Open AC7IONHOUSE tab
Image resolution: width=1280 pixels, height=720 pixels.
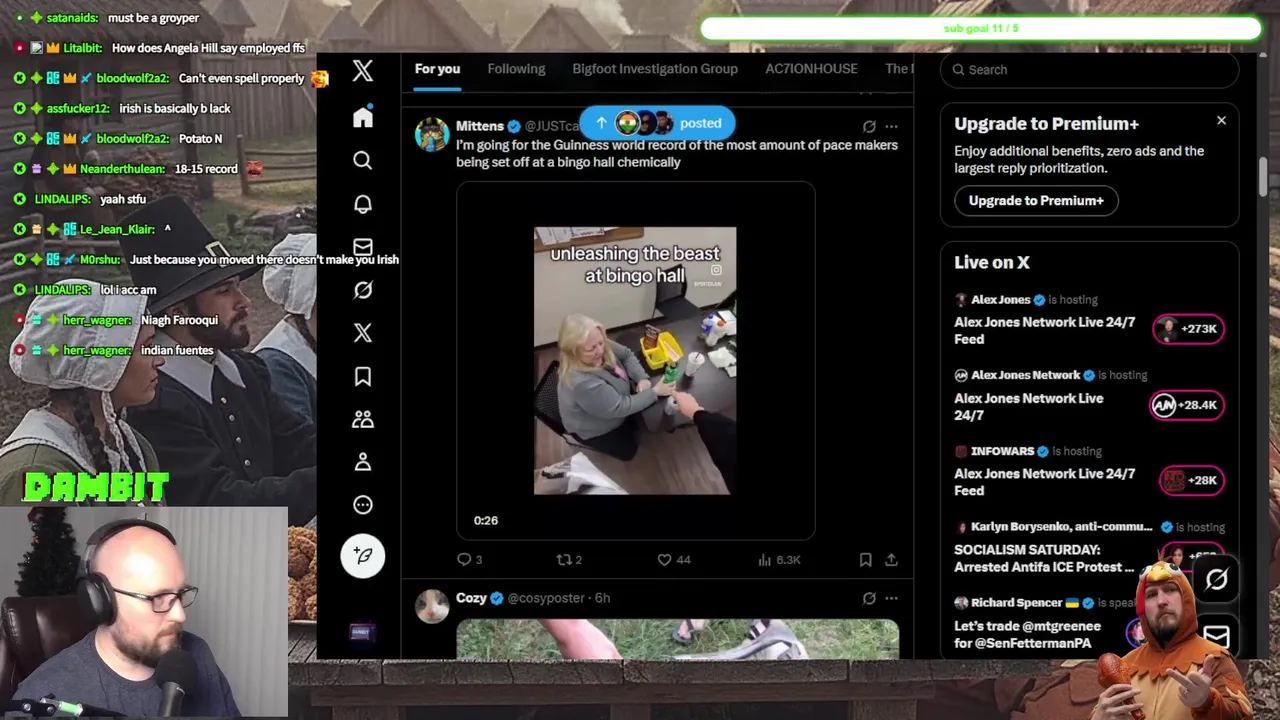pos(811,69)
